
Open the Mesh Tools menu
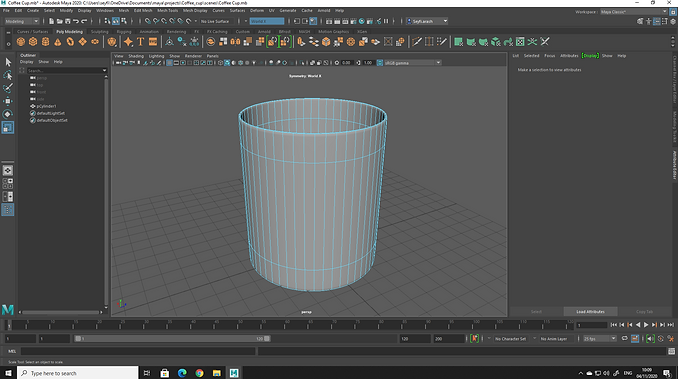point(167,10)
